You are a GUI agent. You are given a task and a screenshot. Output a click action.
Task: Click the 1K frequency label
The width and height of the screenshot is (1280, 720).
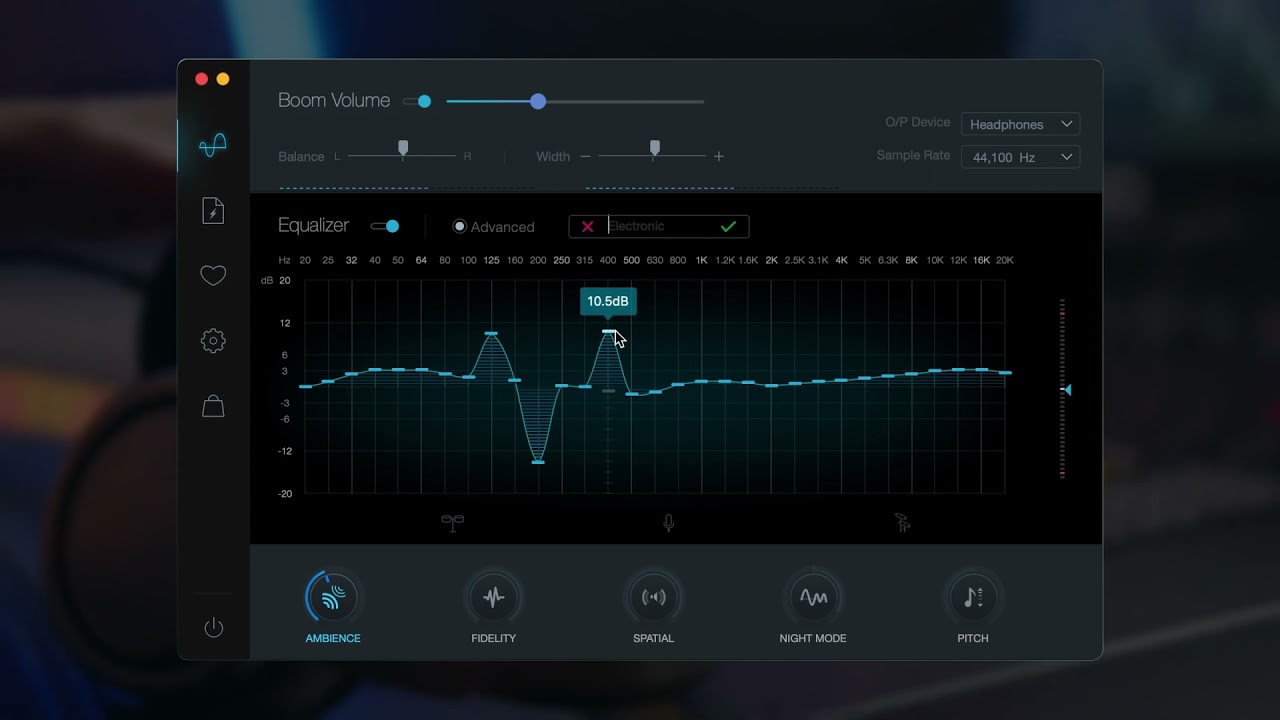[701, 260]
